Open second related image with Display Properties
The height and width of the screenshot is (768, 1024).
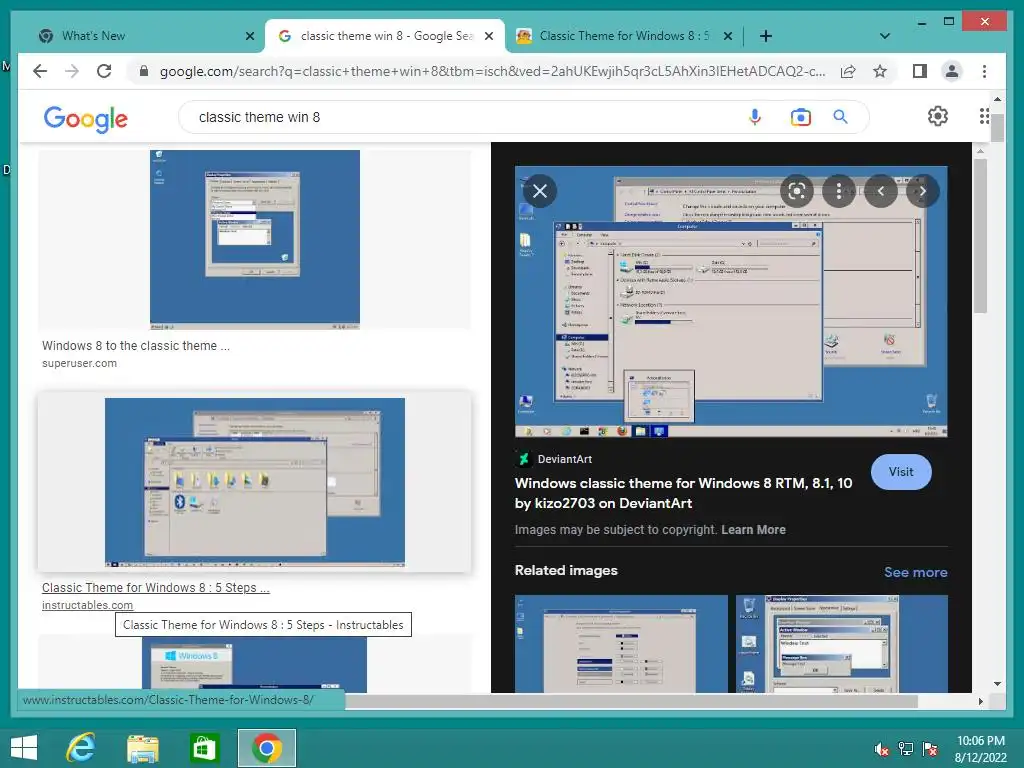pyautogui.click(x=842, y=643)
